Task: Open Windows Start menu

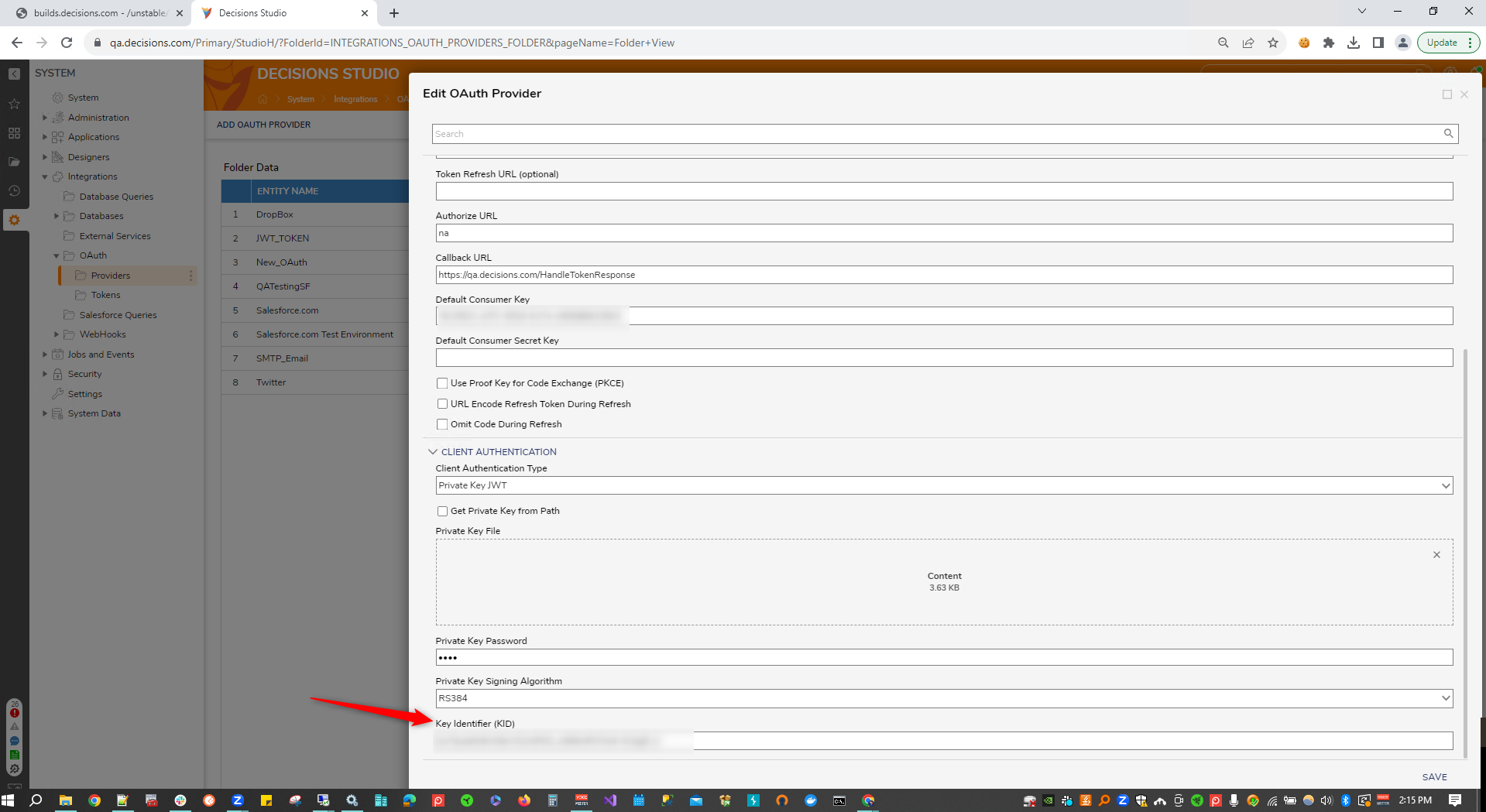Action: tap(9, 800)
